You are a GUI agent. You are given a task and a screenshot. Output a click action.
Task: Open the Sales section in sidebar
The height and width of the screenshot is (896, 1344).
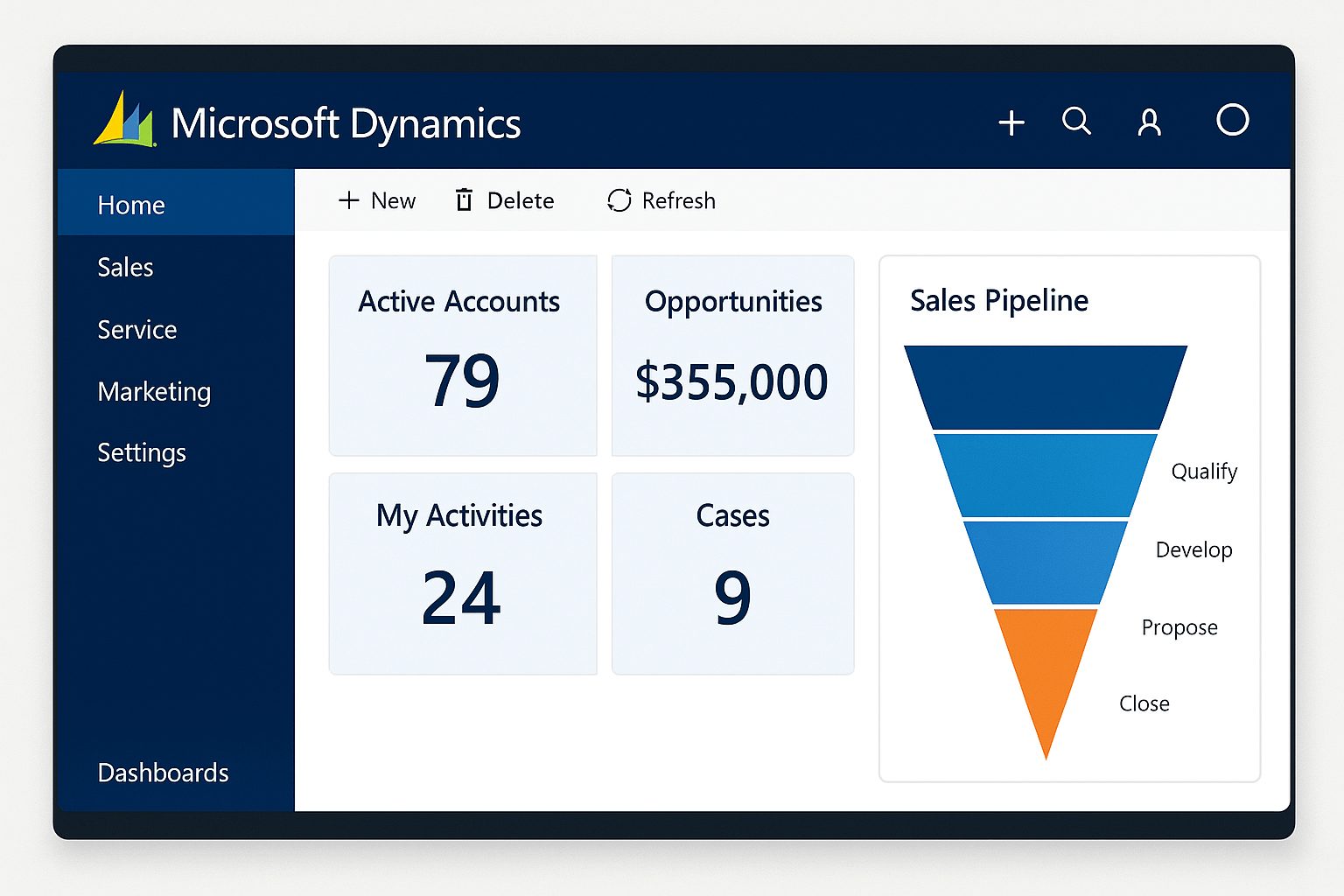point(125,267)
